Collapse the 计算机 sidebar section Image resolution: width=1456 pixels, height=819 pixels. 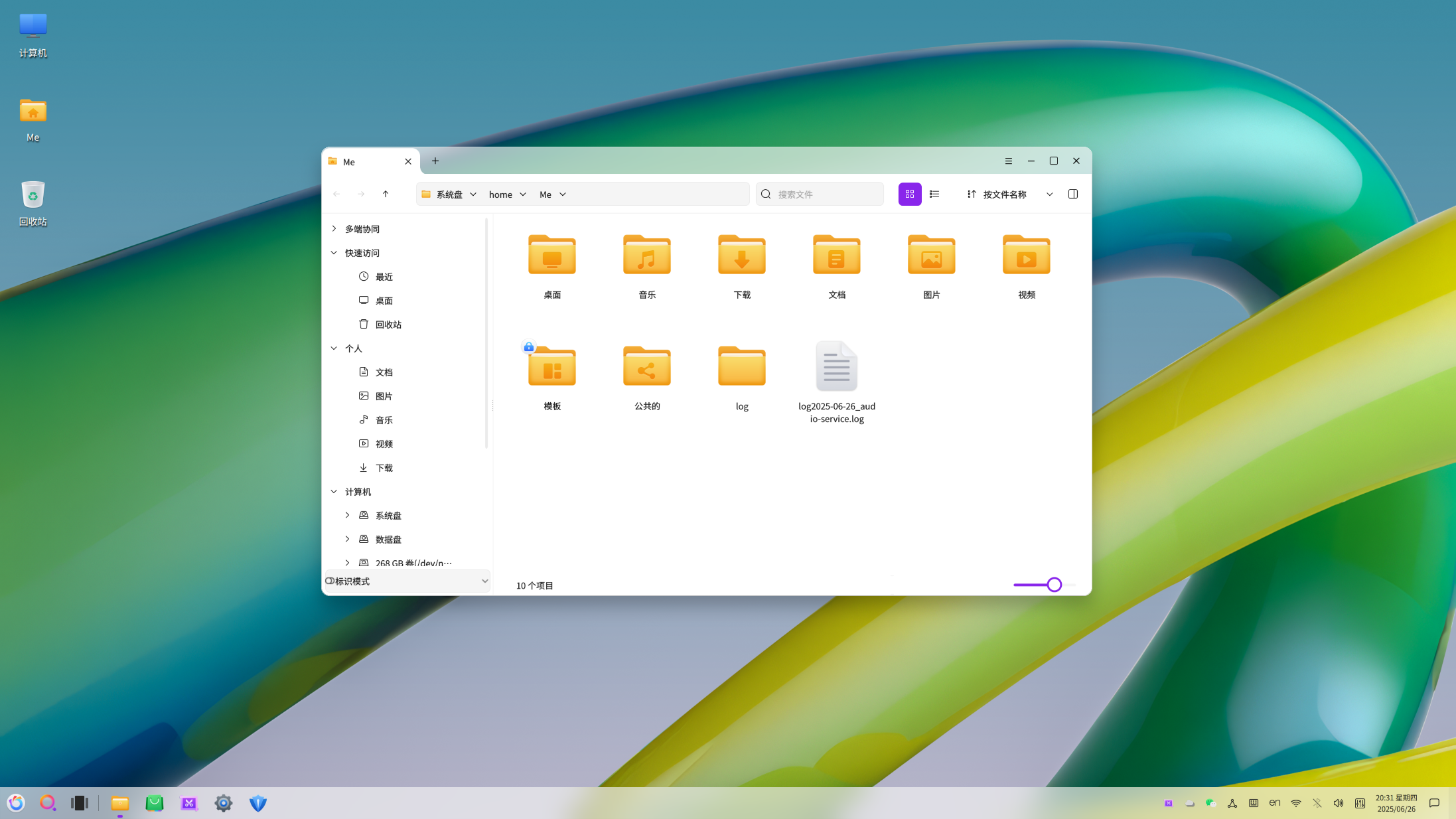tap(334, 491)
